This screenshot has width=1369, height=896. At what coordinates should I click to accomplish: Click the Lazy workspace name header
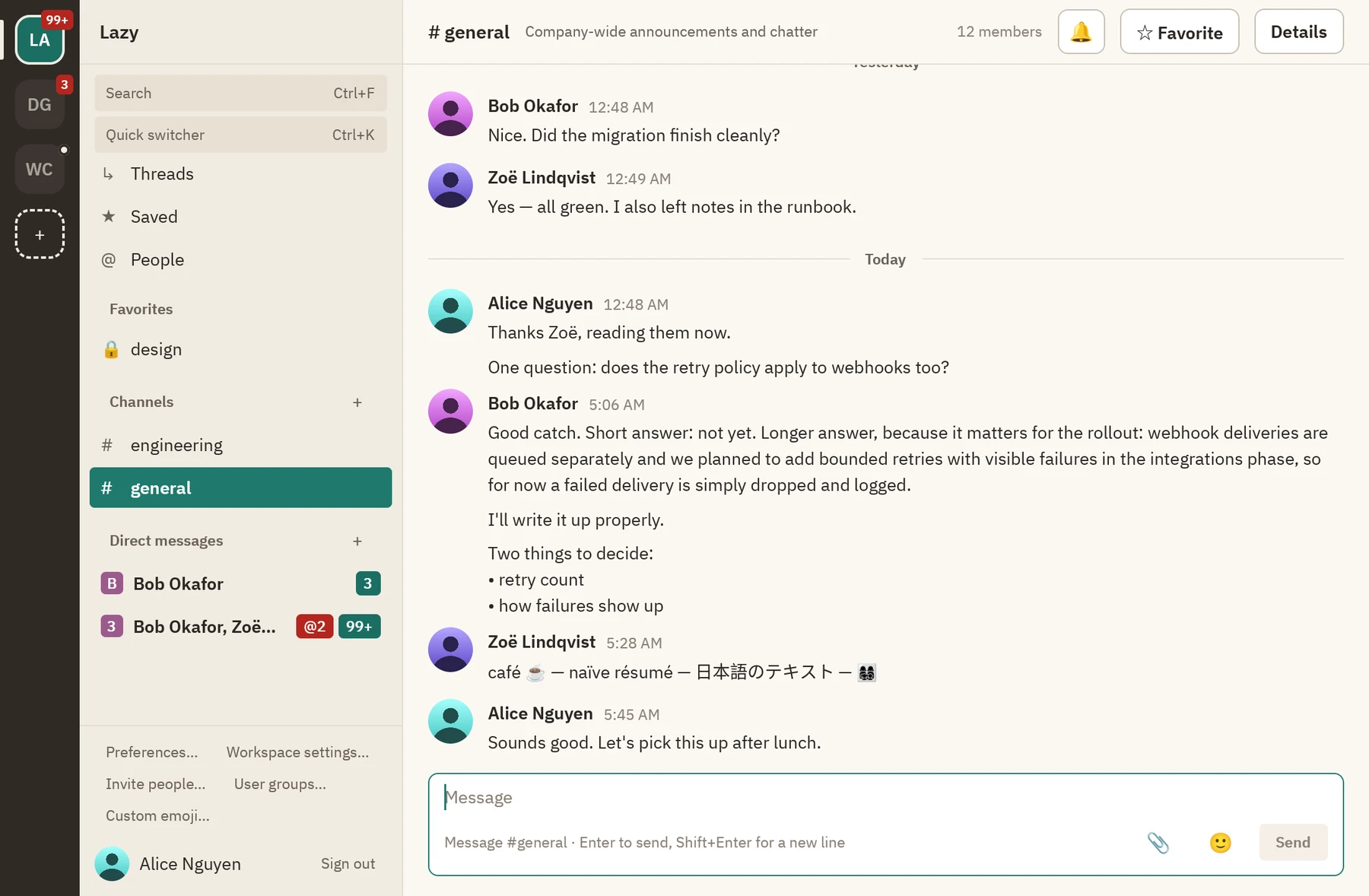click(119, 32)
